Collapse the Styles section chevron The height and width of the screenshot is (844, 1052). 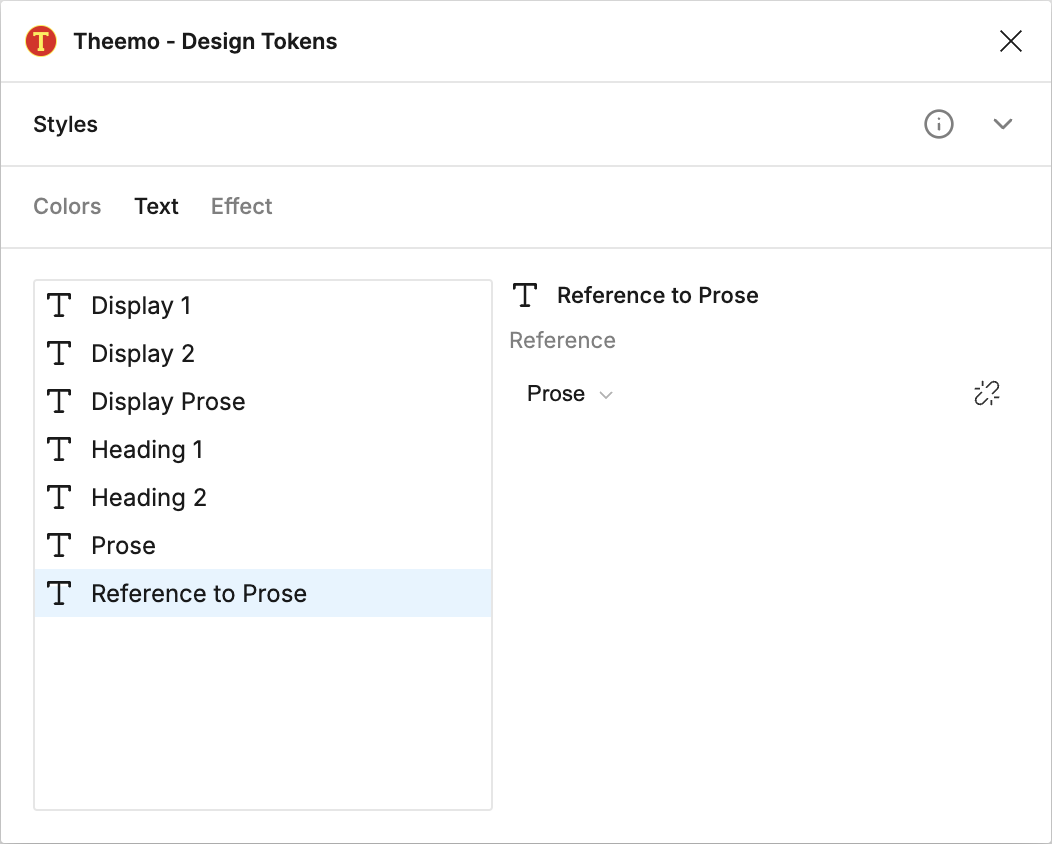tap(1003, 124)
